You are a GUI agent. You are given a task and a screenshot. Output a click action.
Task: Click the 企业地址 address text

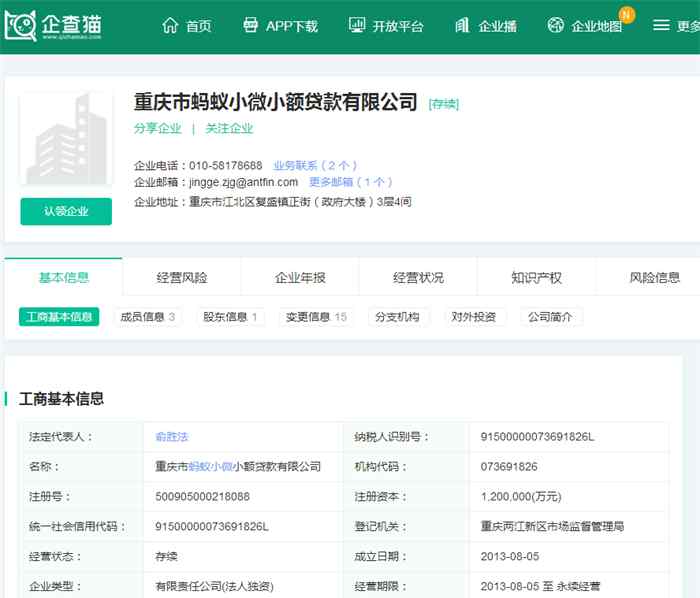[x=300, y=202]
